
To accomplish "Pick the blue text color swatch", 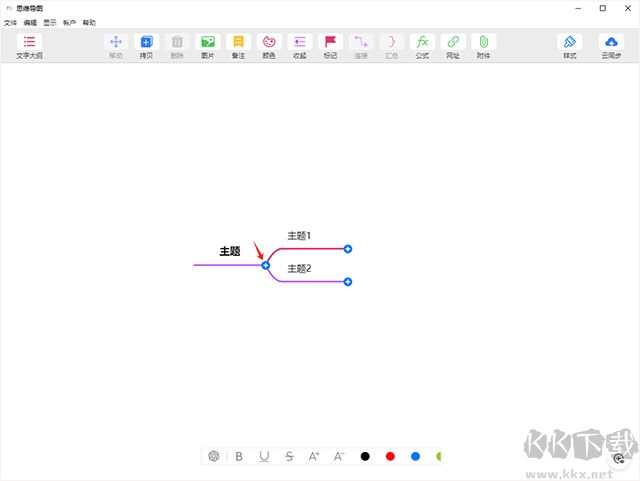I will click(x=416, y=456).
